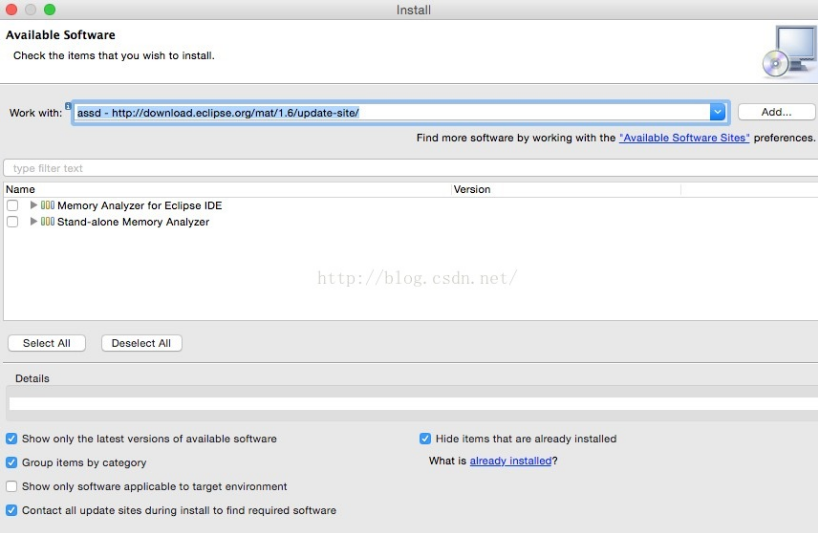Screen dimensions: 818x533
Task: Check the Memory Analyzer for Eclipse IDE checkbox
Action: [13, 205]
